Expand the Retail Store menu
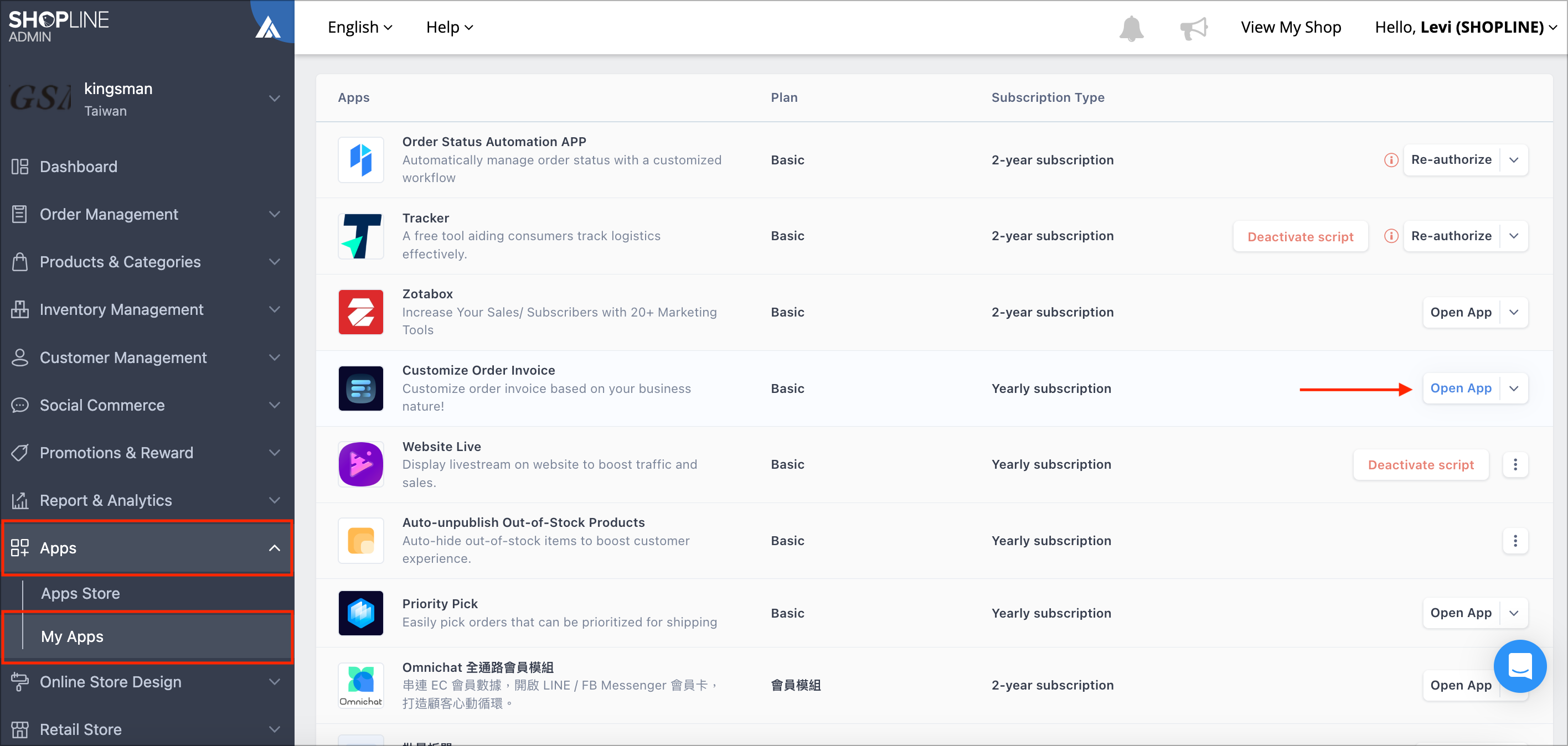Image resolution: width=1568 pixels, height=746 pixels. pos(146,729)
